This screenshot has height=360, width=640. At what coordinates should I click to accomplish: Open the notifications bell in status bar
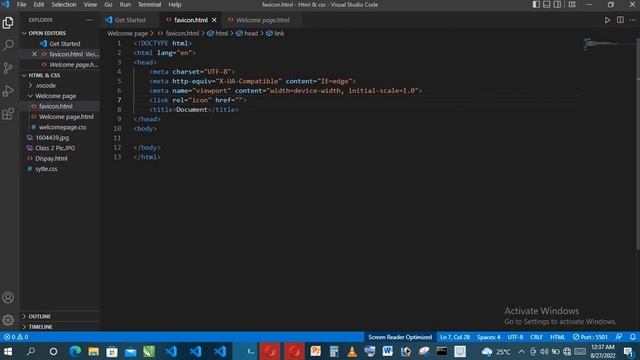point(633,337)
